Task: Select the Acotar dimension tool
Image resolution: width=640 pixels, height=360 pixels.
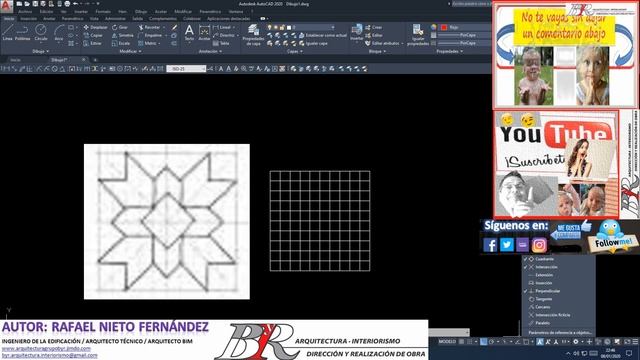Action: pos(204,32)
